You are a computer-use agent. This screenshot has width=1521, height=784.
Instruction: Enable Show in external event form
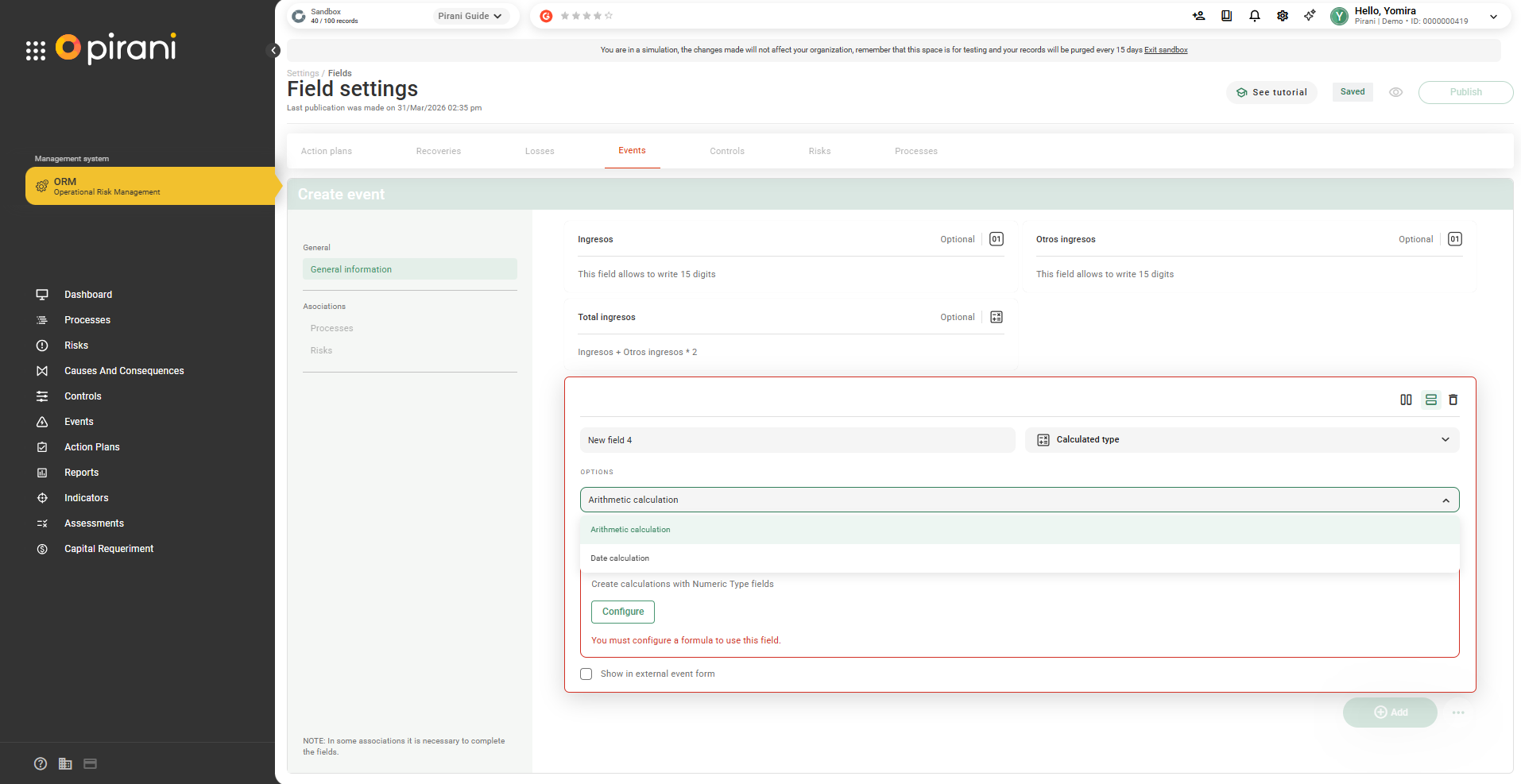[586, 674]
